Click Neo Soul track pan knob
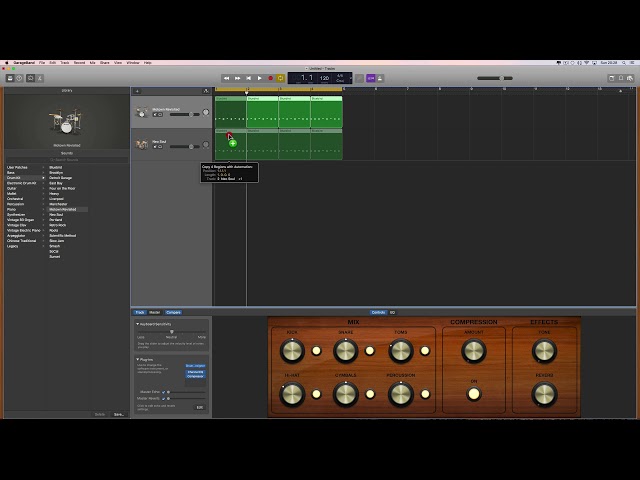This screenshot has height=480, width=640. (x=206, y=144)
